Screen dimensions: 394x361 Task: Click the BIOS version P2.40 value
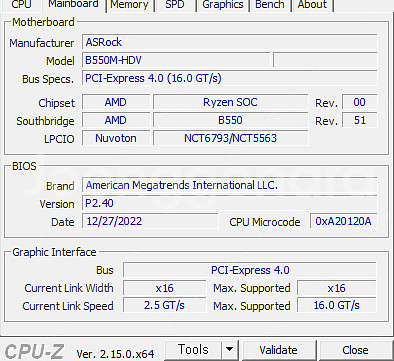[230, 203]
